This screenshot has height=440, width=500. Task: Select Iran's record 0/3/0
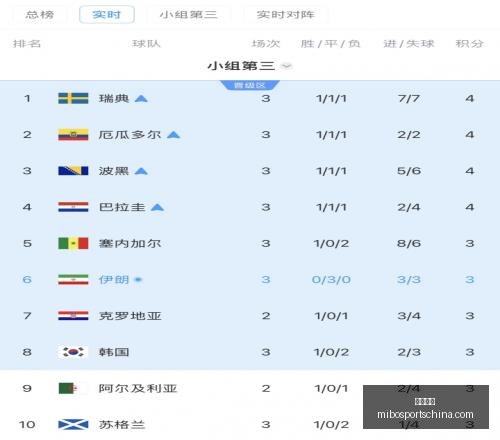coord(331,279)
